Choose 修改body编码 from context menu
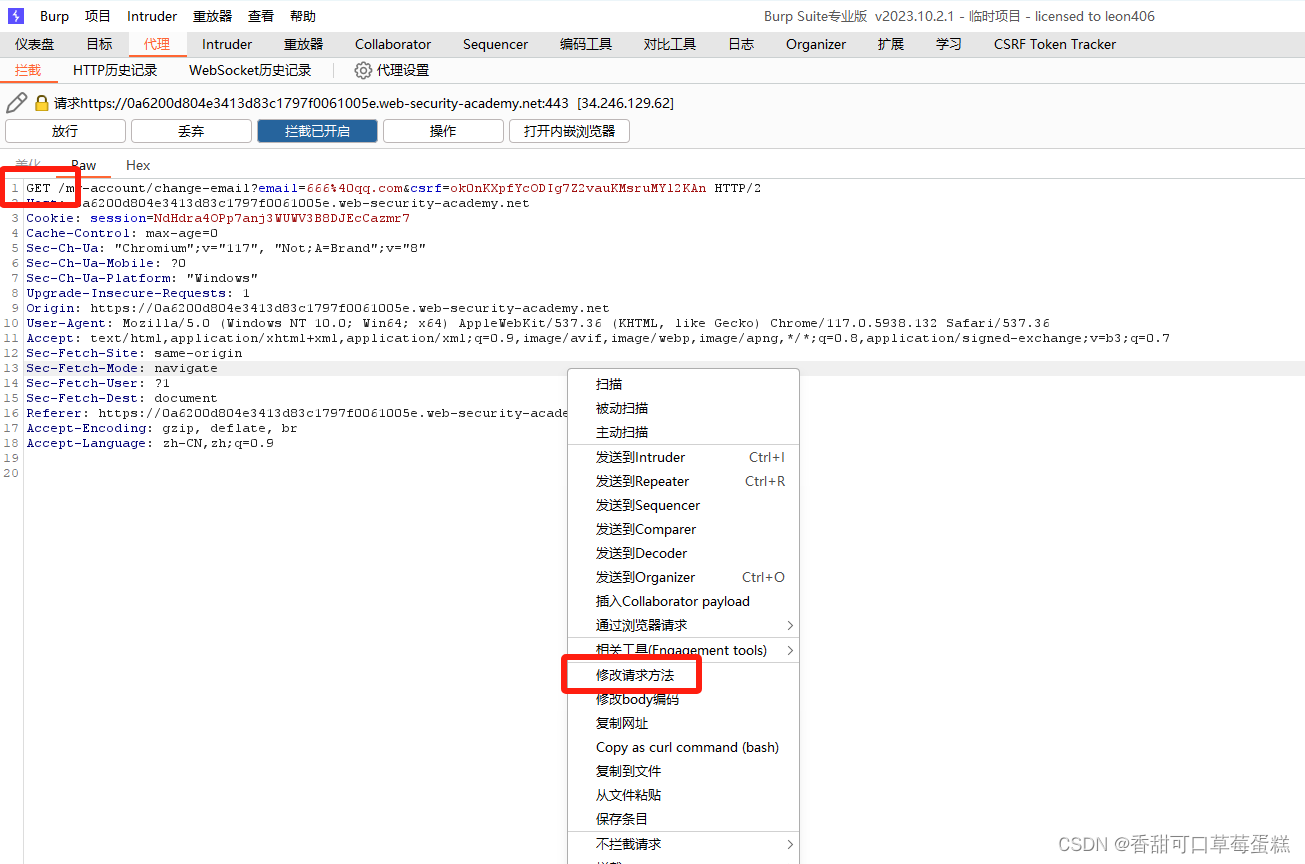Image resolution: width=1305 pixels, height=864 pixels. [684, 699]
